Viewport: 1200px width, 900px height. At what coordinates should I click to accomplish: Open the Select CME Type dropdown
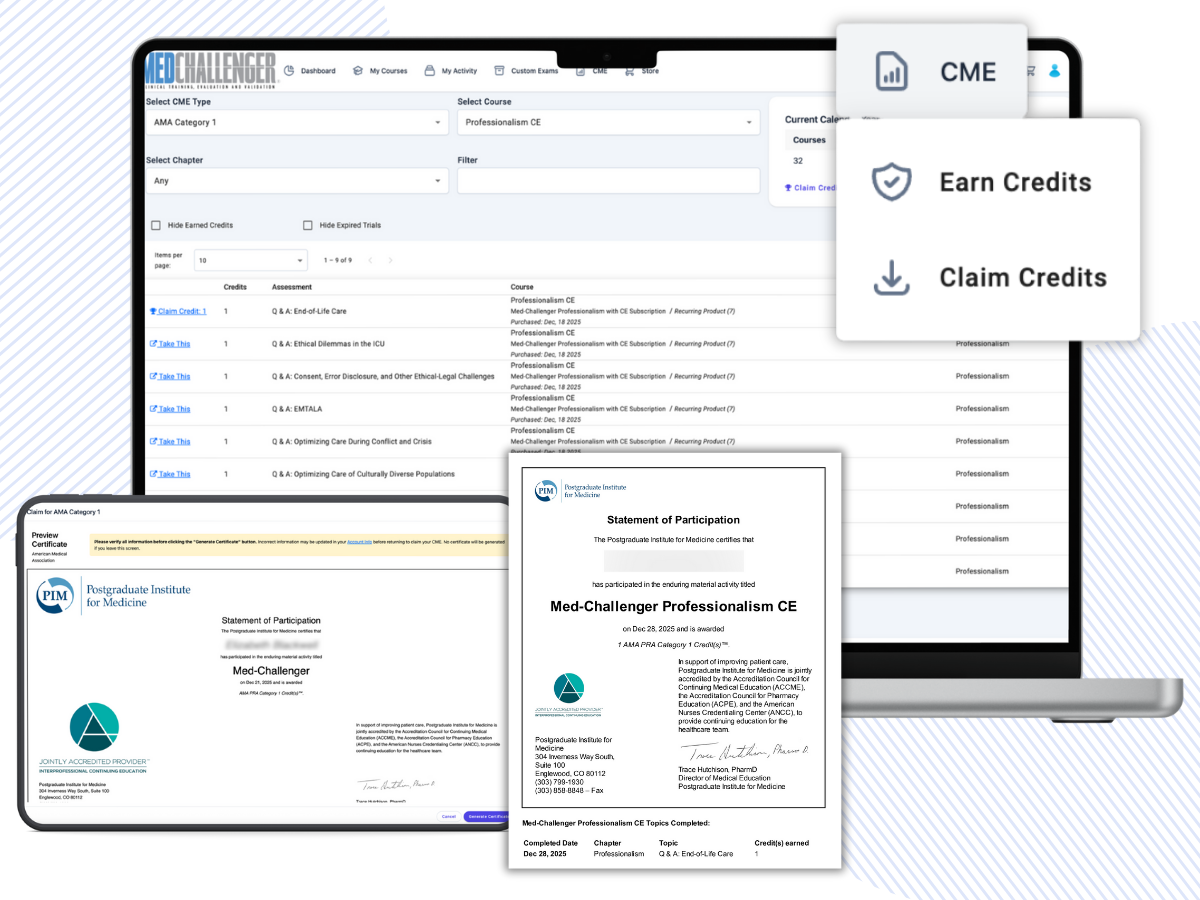pyautogui.click(x=296, y=120)
